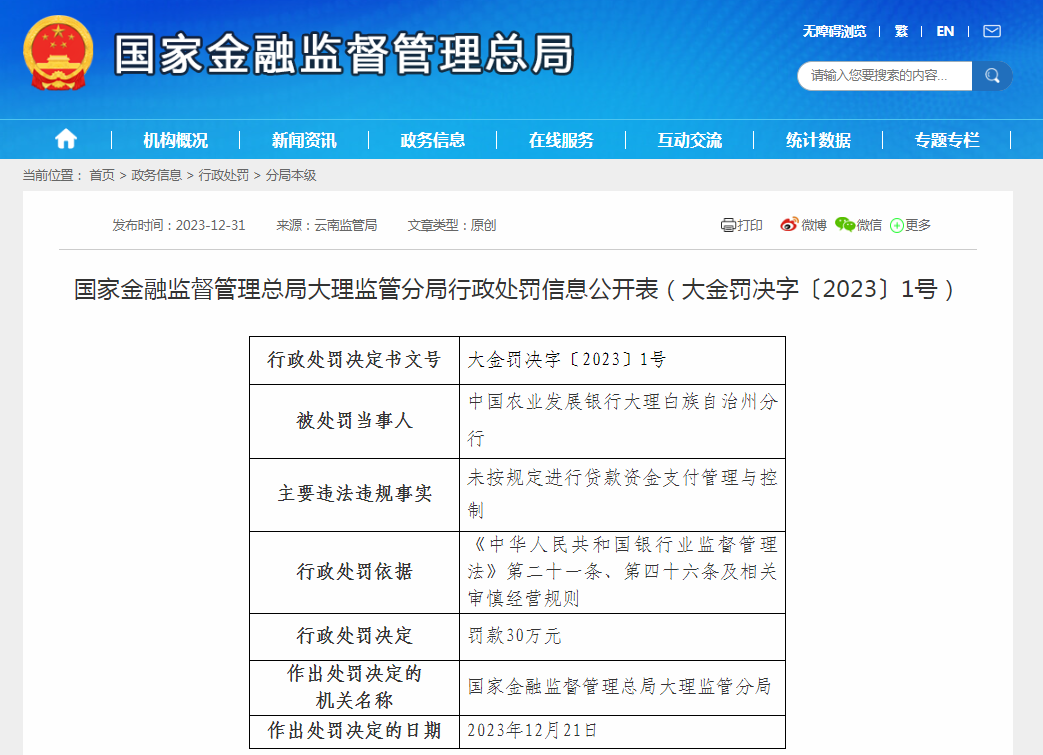Open the home icon in navigation bar

coord(66,139)
